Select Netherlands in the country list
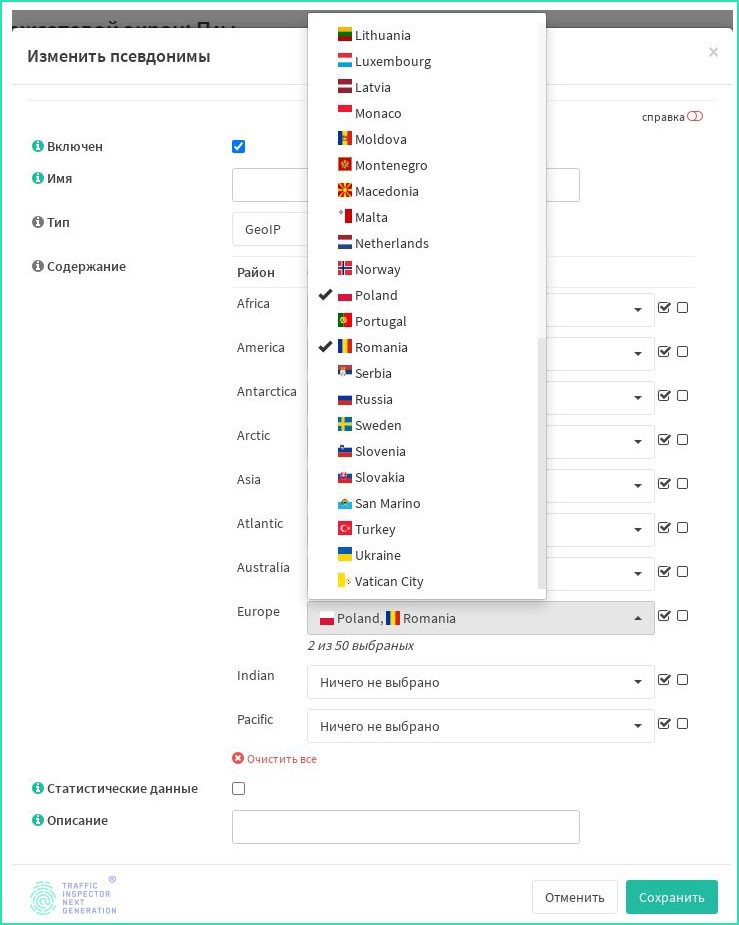 pyautogui.click(x=423, y=243)
